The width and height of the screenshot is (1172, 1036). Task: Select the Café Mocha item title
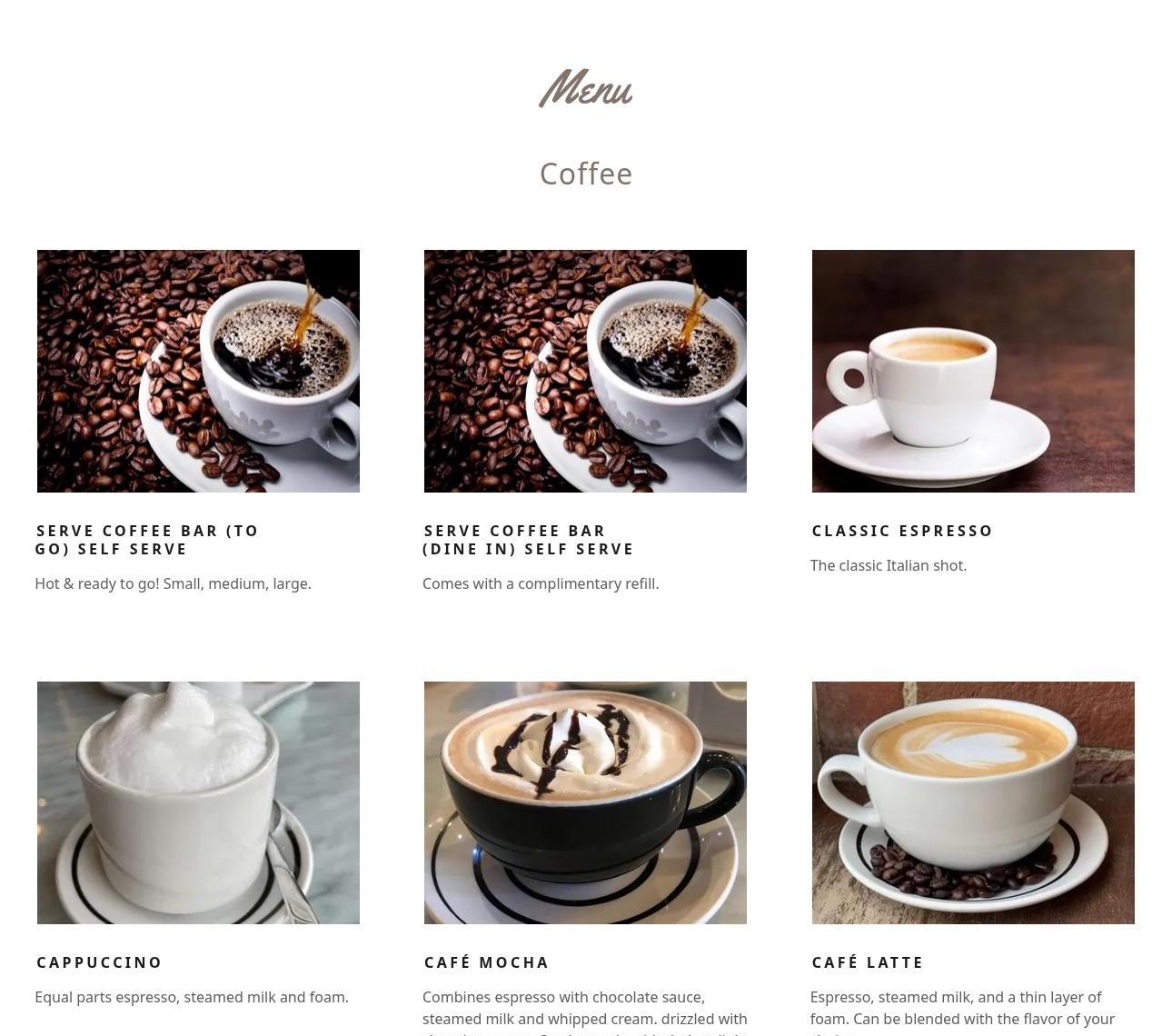(486, 962)
